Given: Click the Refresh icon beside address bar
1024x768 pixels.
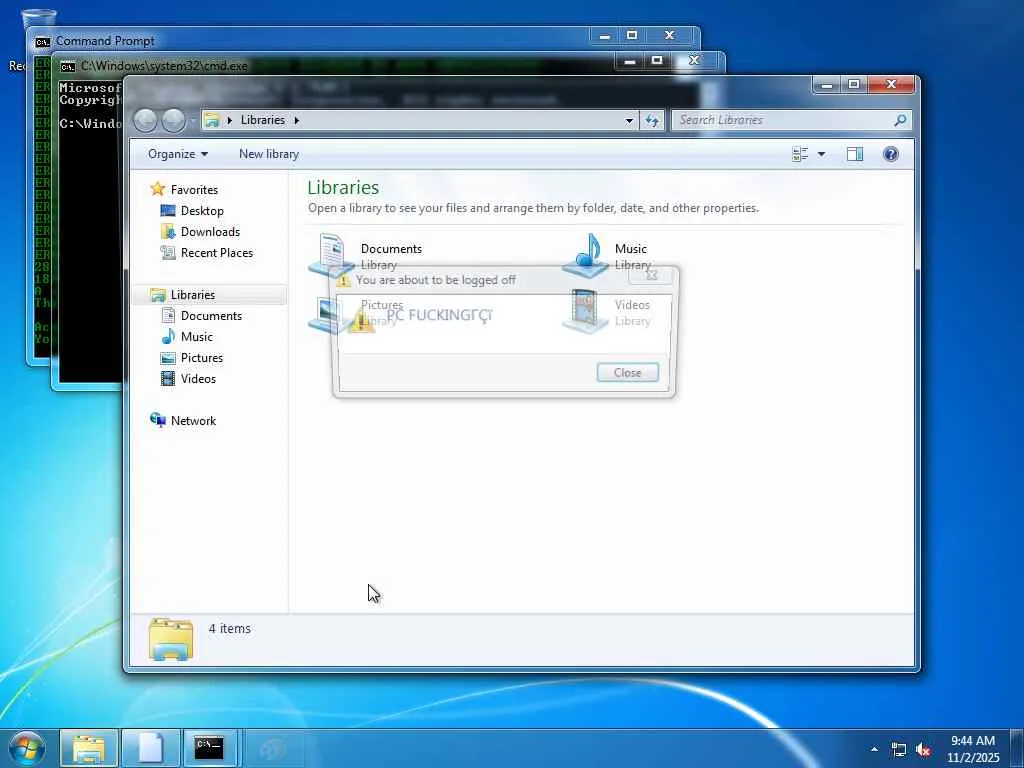Looking at the screenshot, I should (652, 120).
